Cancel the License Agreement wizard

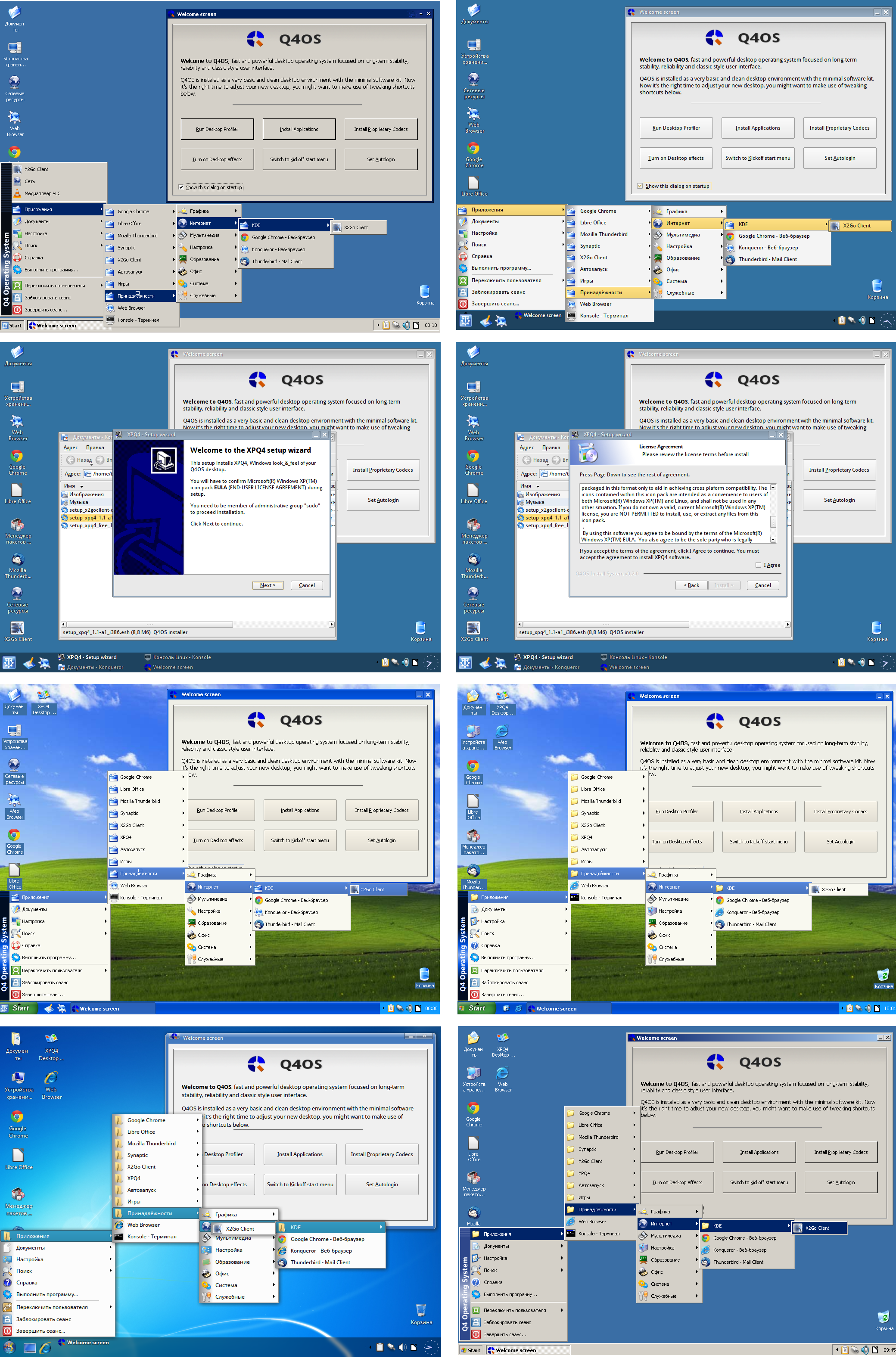(x=762, y=585)
